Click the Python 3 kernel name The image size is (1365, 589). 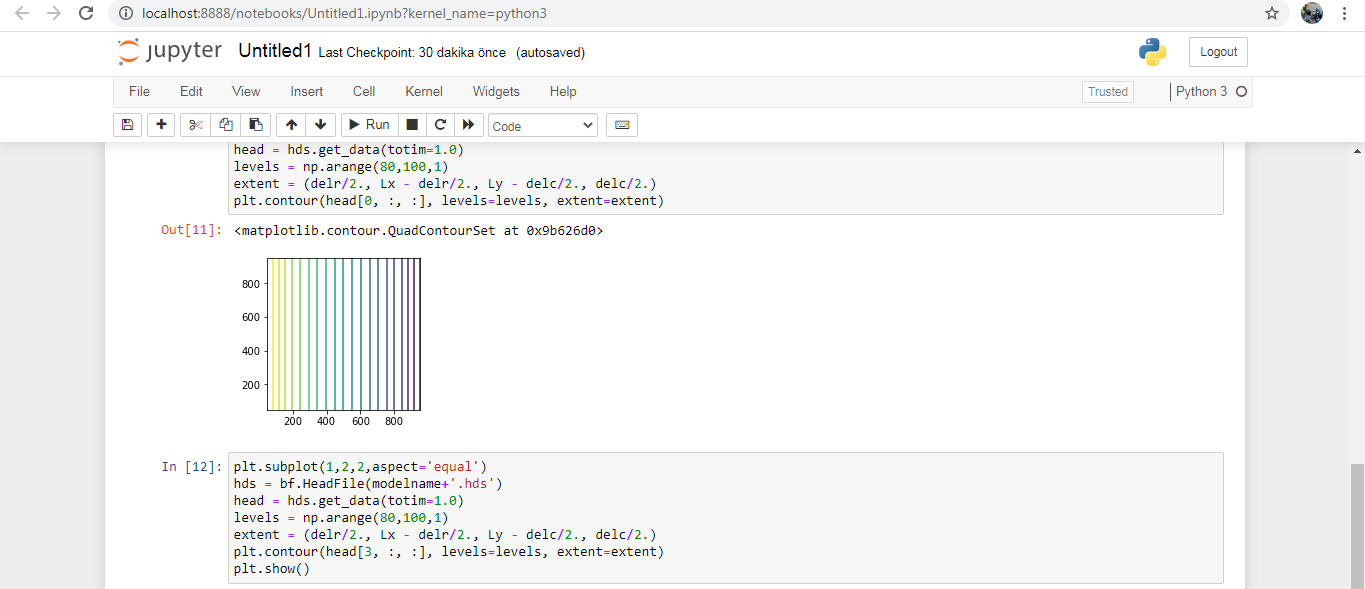tap(1201, 91)
